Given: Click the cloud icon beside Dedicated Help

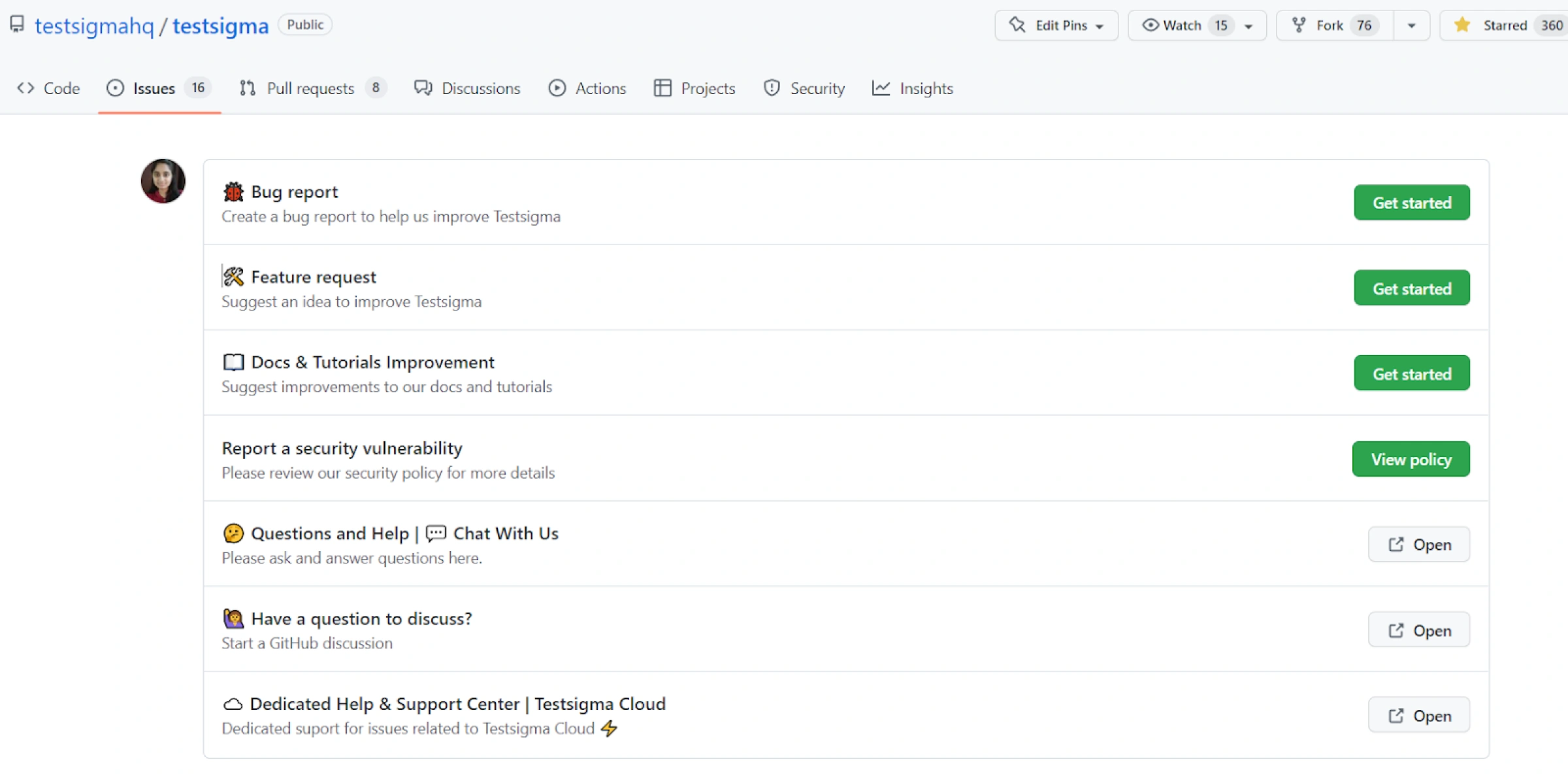Looking at the screenshot, I should (x=233, y=704).
